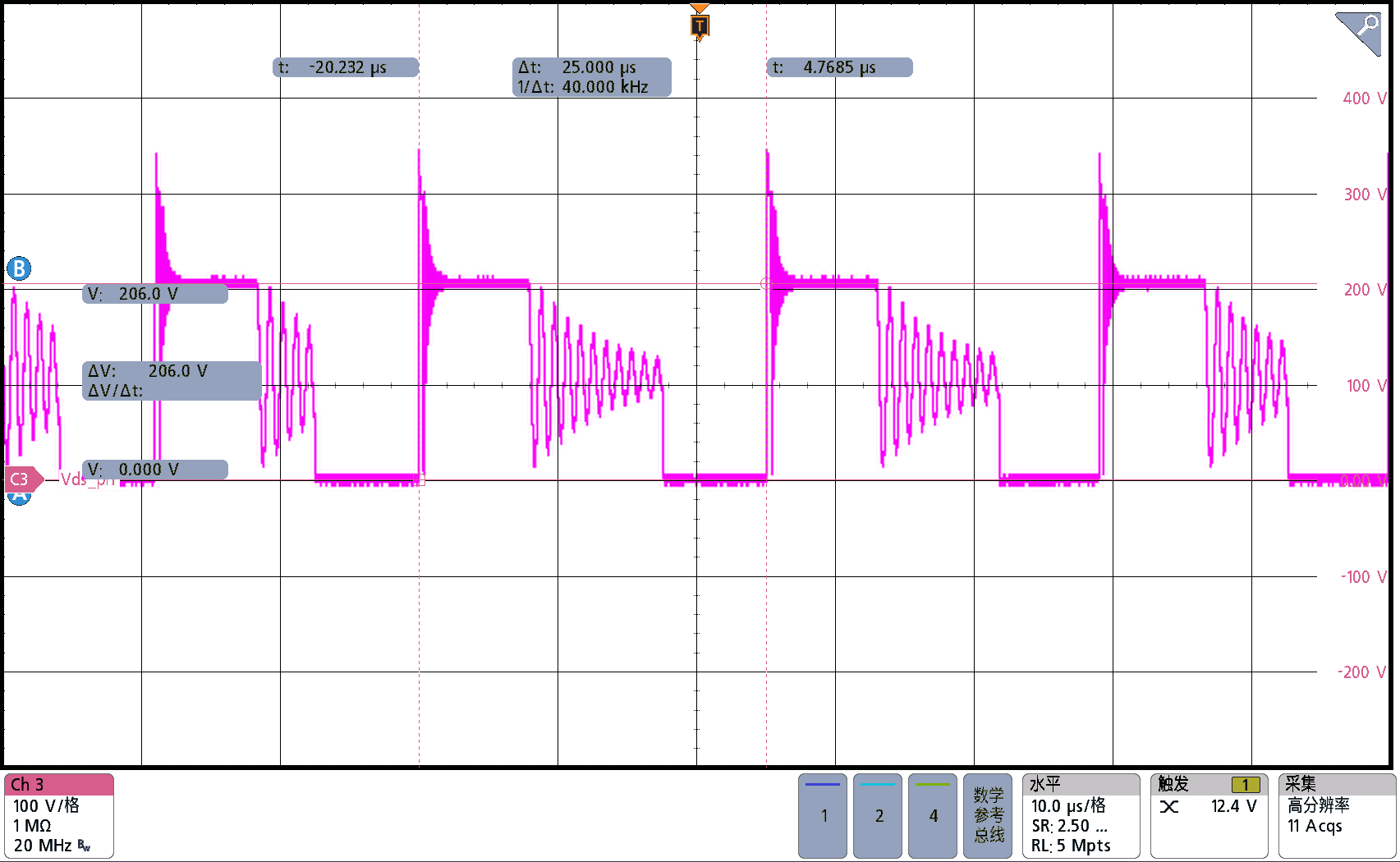Click the Vds_pri waveform label
Image resolution: width=1400 pixels, height=862 pixels.
89,479
